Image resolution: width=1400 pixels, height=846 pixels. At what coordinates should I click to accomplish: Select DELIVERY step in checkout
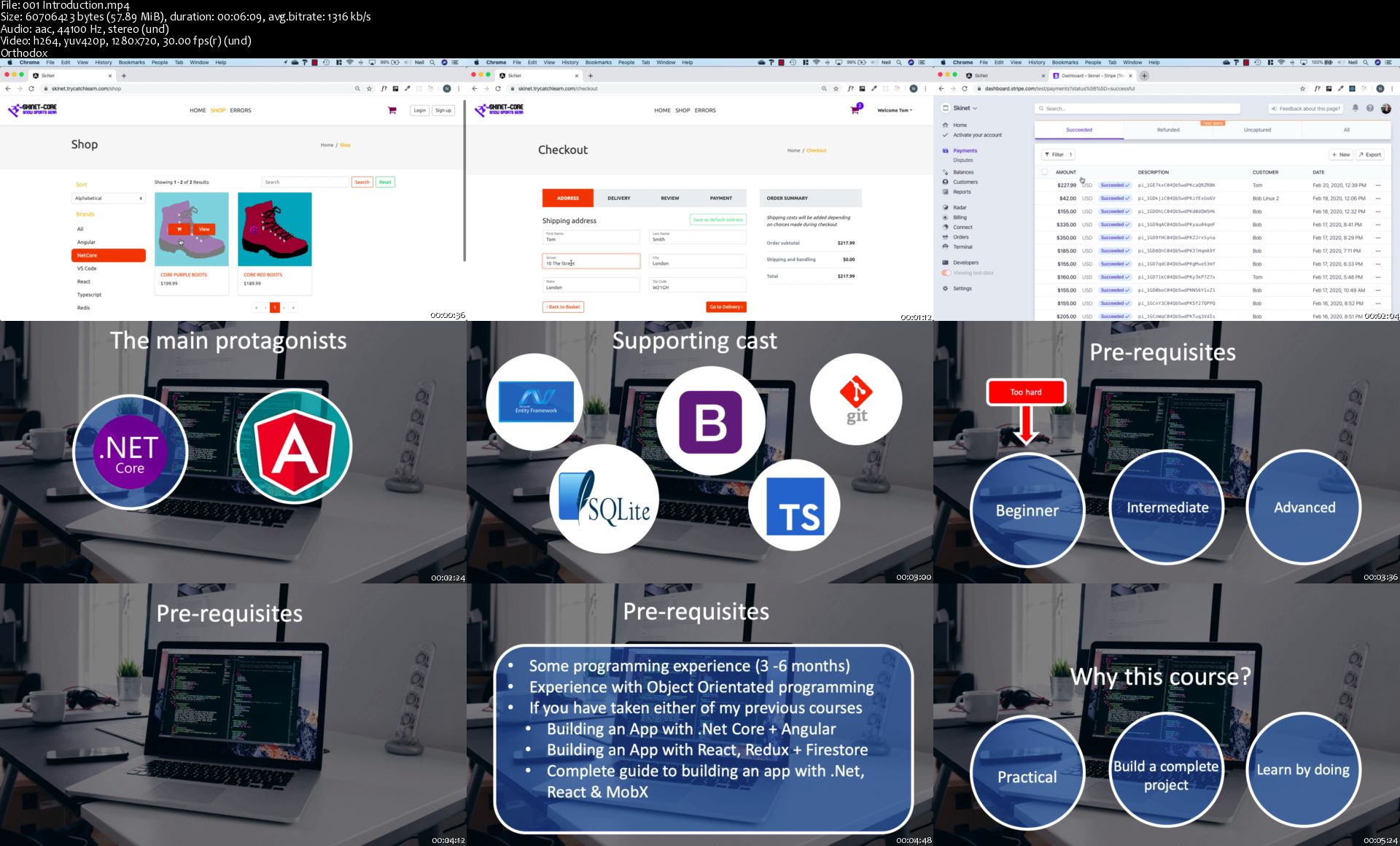(619, 198)
